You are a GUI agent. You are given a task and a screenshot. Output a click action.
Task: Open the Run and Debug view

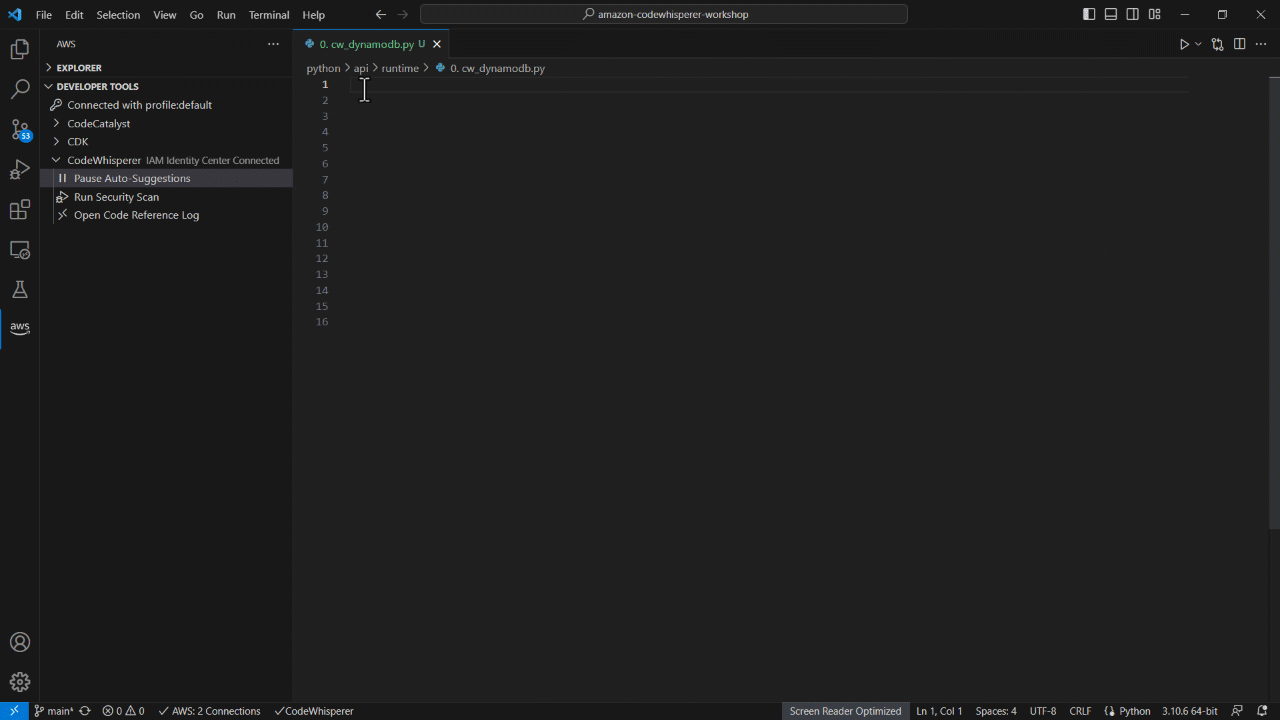[x=20, y=170]
